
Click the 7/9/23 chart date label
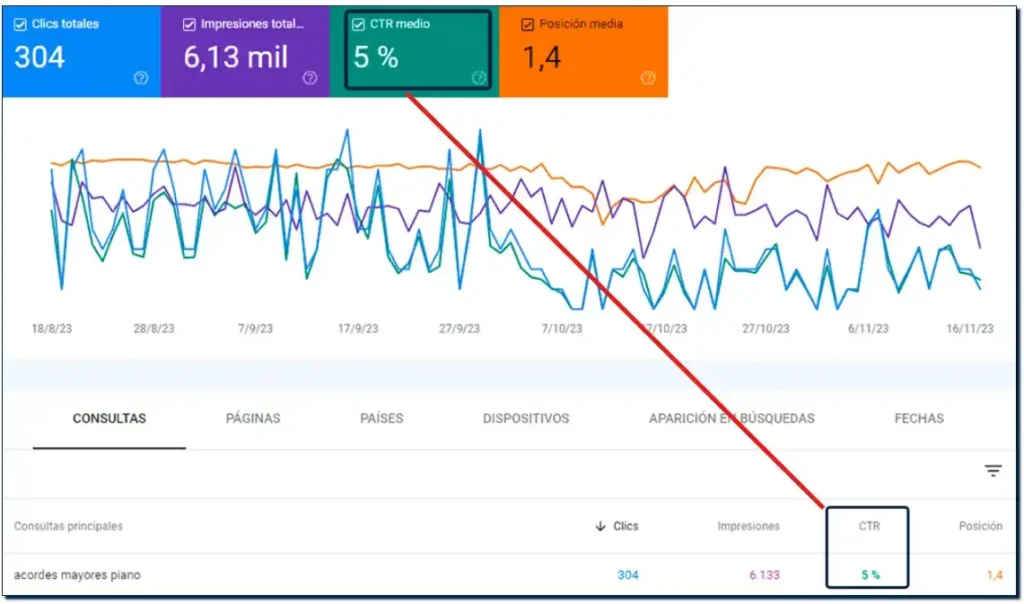255,328
